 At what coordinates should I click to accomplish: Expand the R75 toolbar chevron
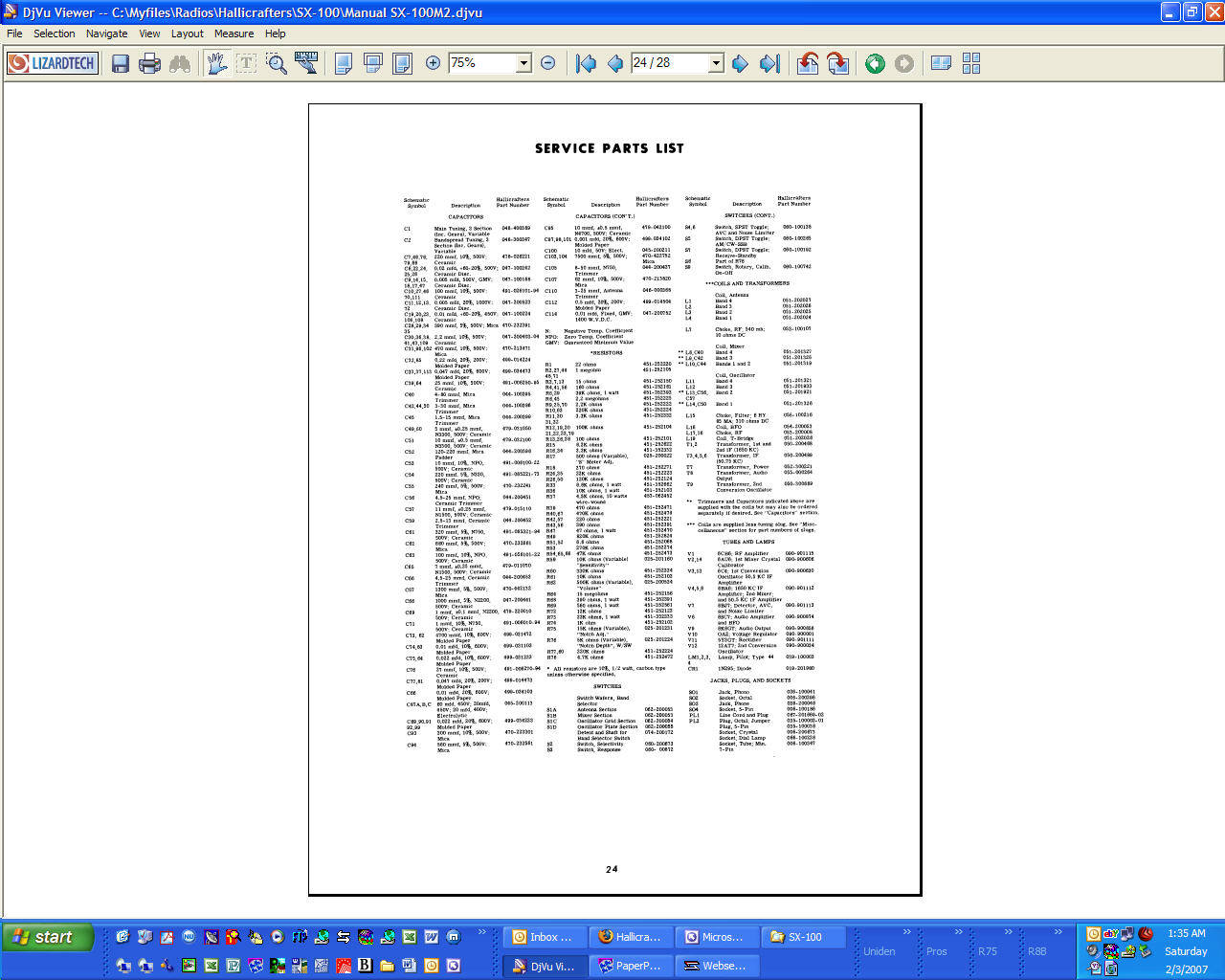tap(1009, 931)
